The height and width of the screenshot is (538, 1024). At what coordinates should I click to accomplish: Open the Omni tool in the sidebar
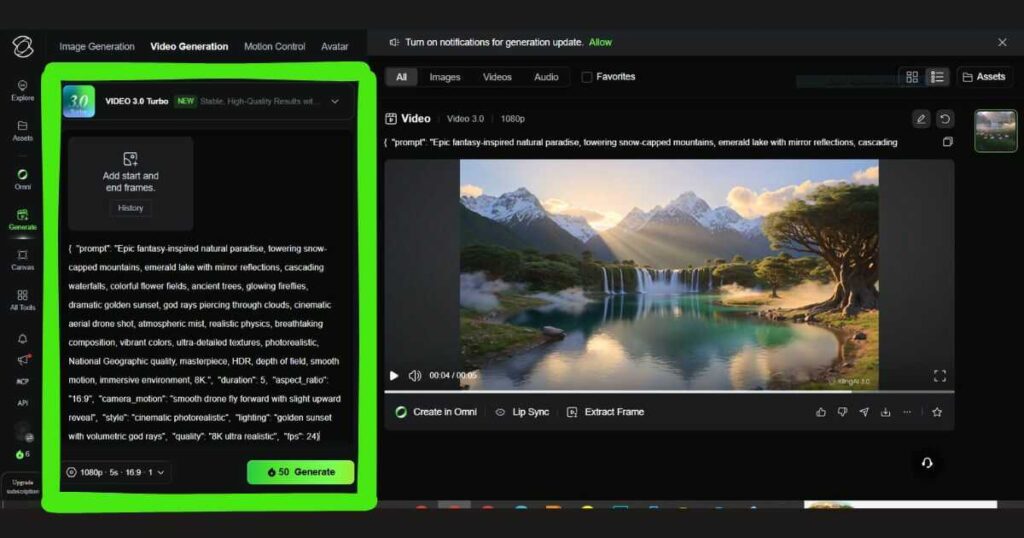click(22, 179)
